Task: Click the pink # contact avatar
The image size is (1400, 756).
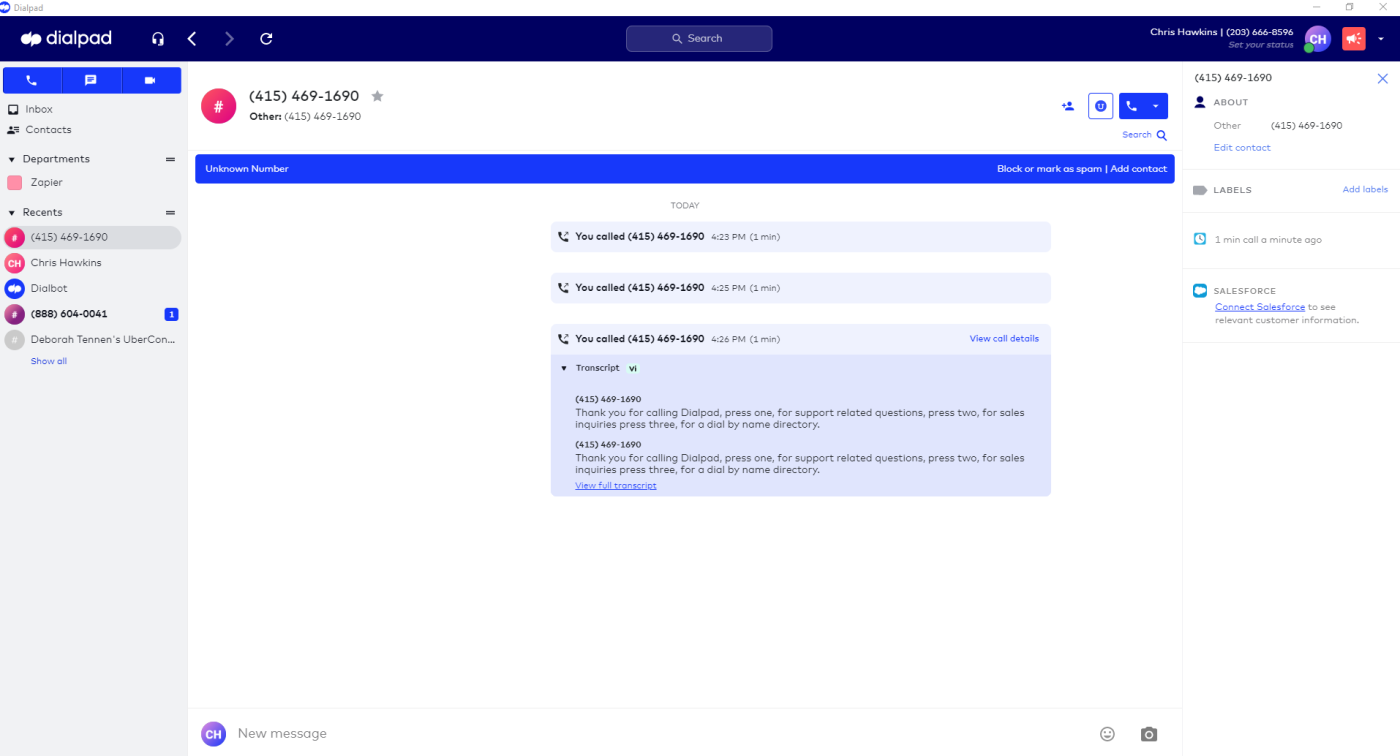Action: [218, 106]
